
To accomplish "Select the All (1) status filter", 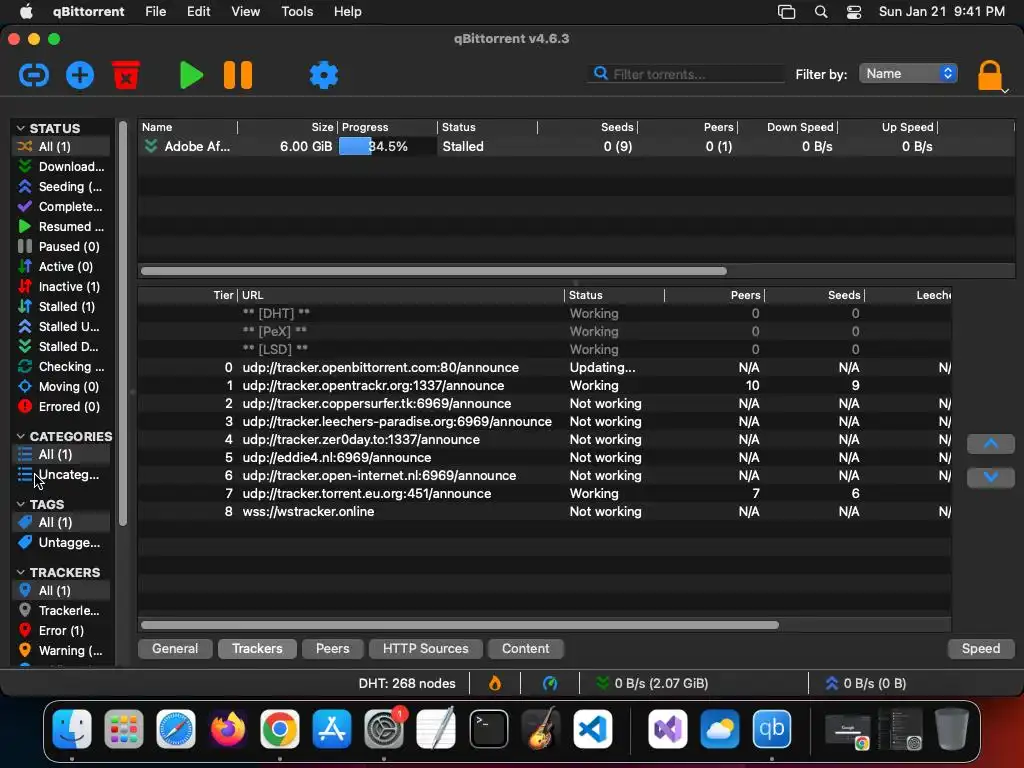I will click(x=61, y=146).
